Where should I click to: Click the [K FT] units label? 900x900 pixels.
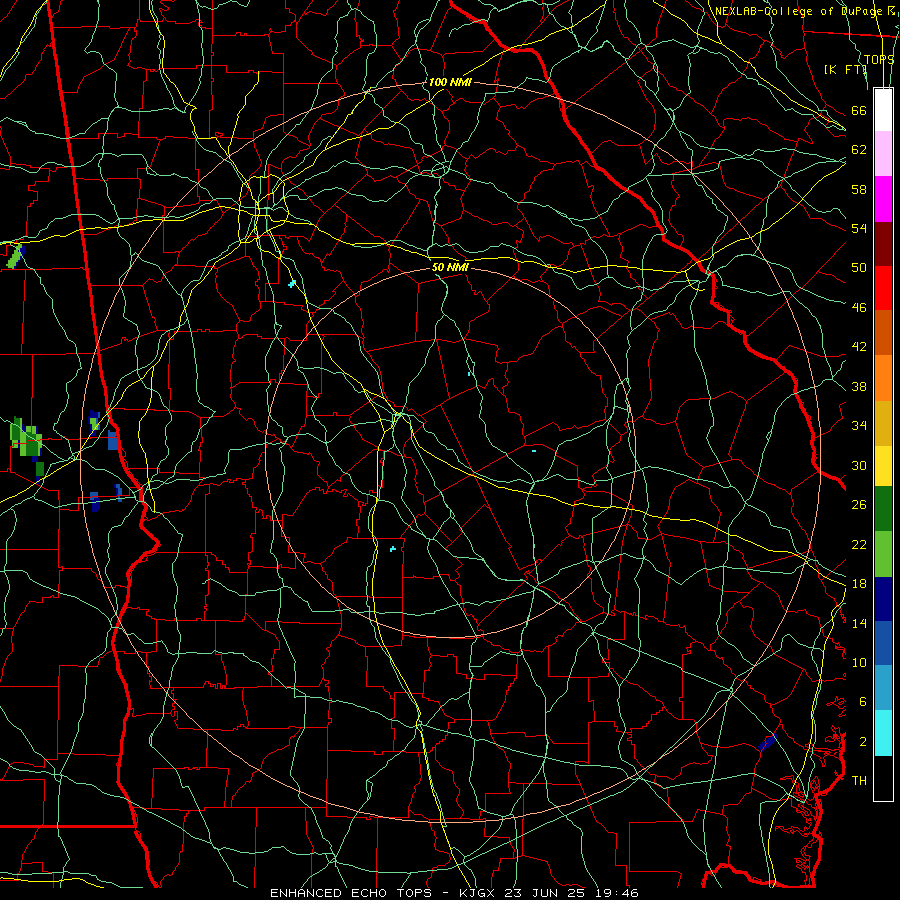pos(845,69)
